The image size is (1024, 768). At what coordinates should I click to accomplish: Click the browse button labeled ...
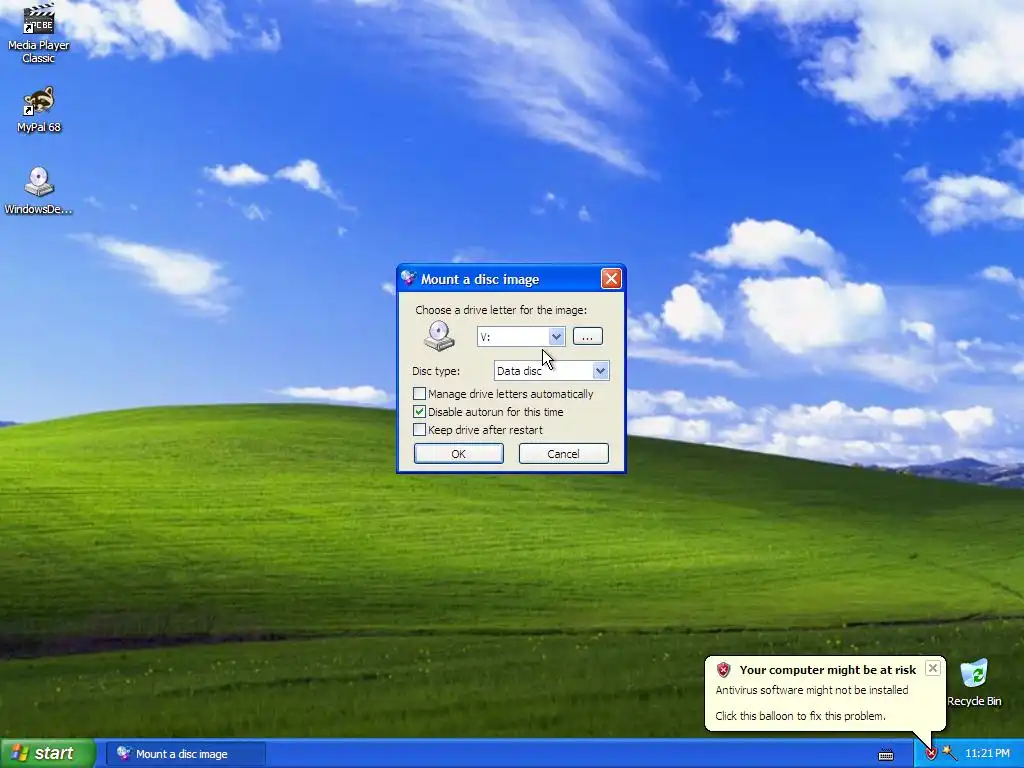587,336
